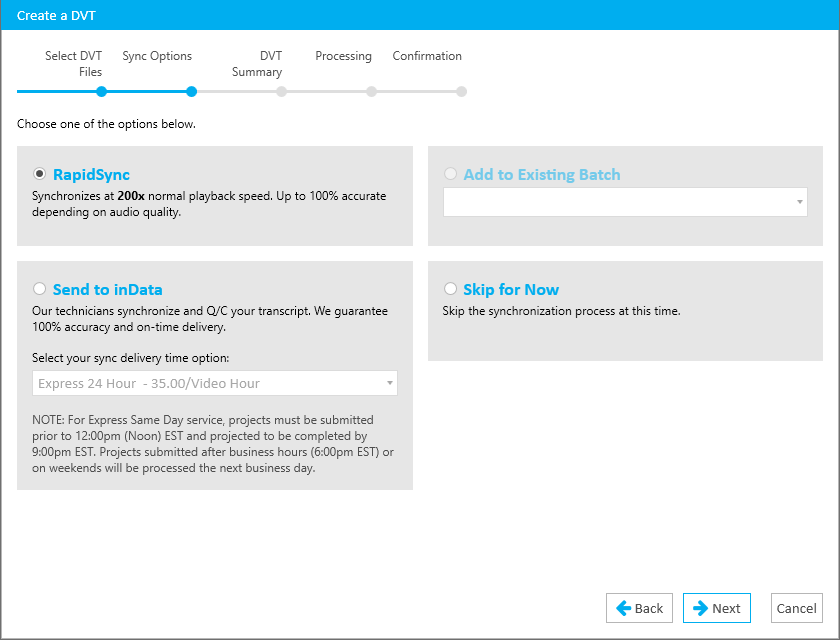840x640 pixels.
Task: Open the Add to Existing Batch dropdown
Action: point(625,202)
